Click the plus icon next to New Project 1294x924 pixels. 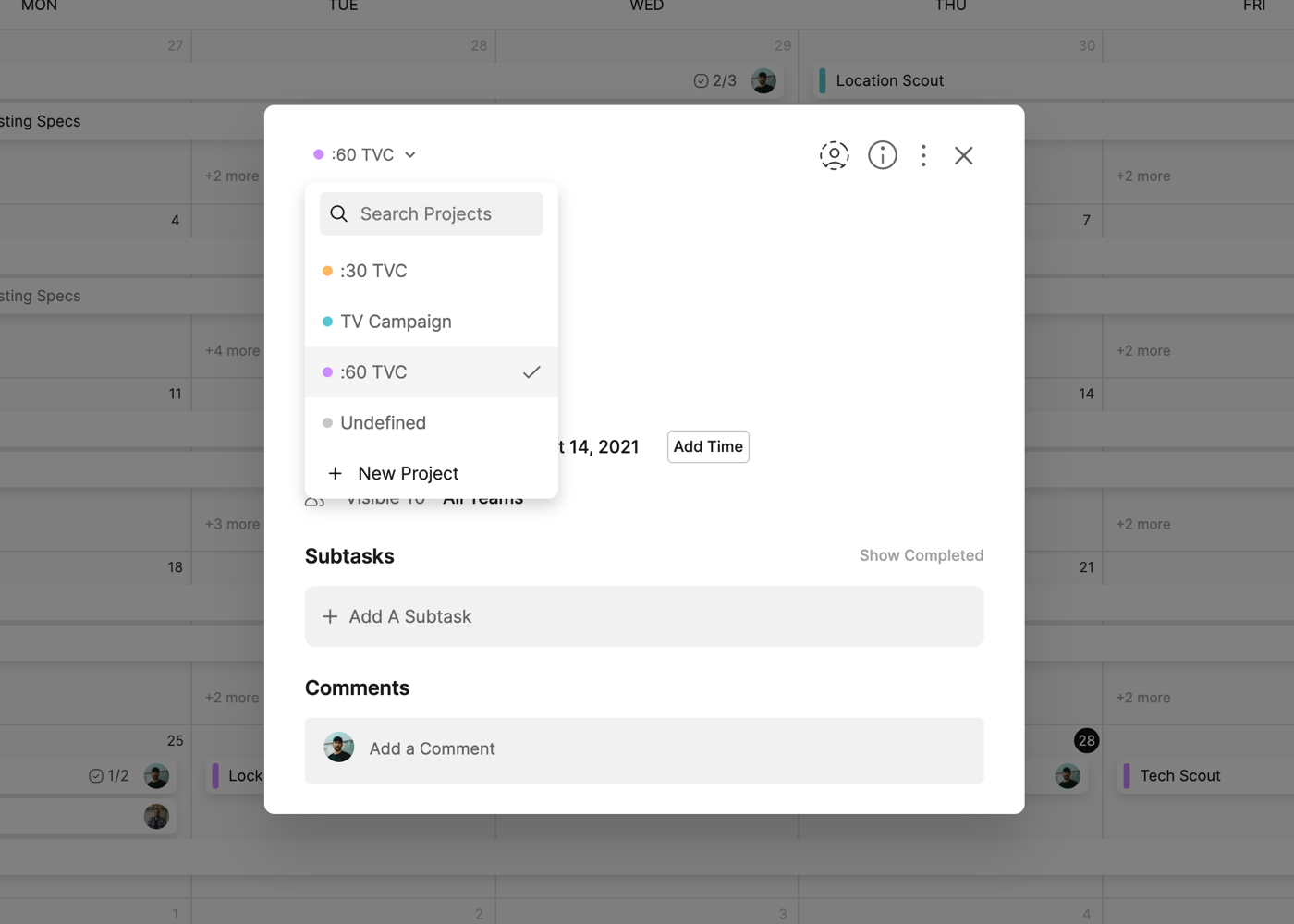336,473
